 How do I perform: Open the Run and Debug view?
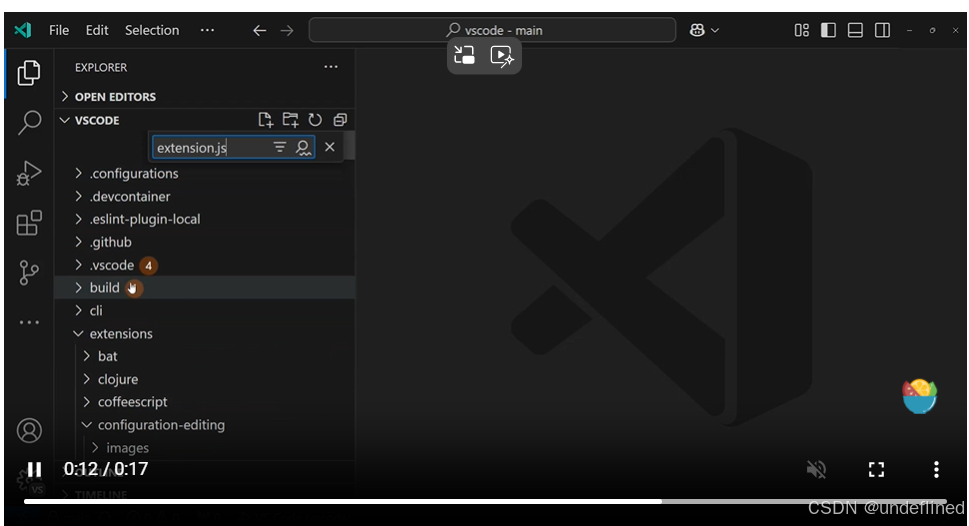(28, 173)
